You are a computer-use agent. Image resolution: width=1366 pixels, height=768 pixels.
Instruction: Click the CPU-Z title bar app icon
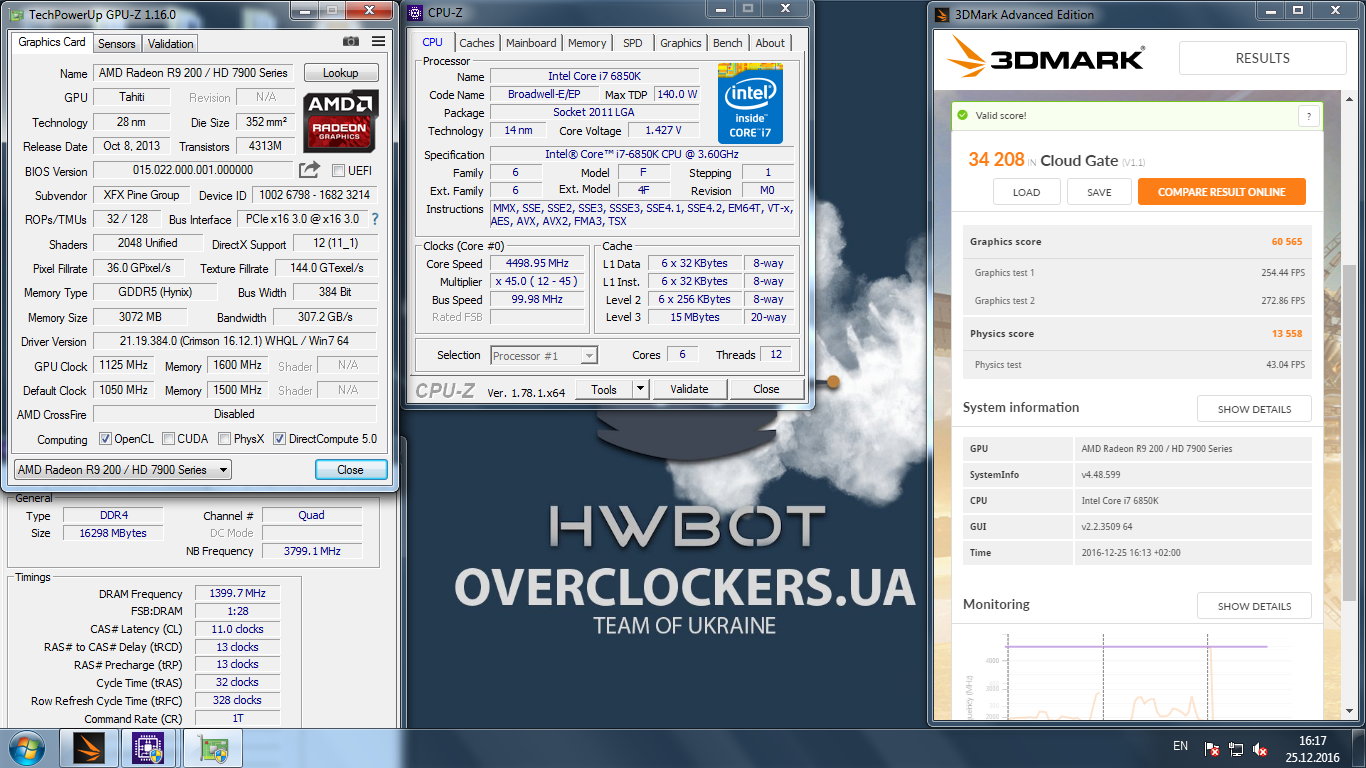417,13
